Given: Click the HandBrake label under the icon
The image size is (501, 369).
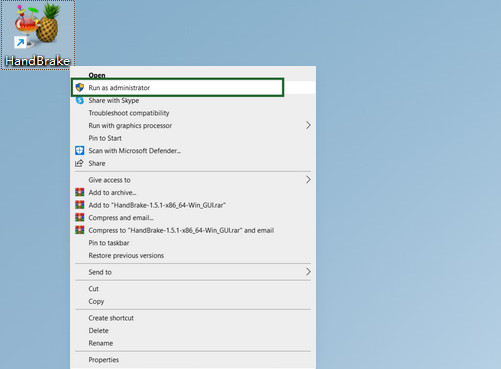Looking at the screenshot, I should 38,61.
